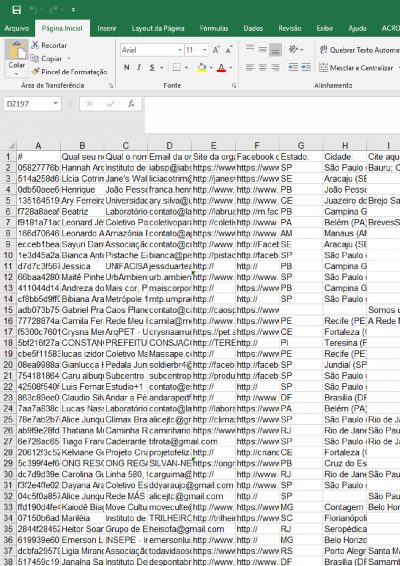Open the Exibir tab

click(325, 28)
